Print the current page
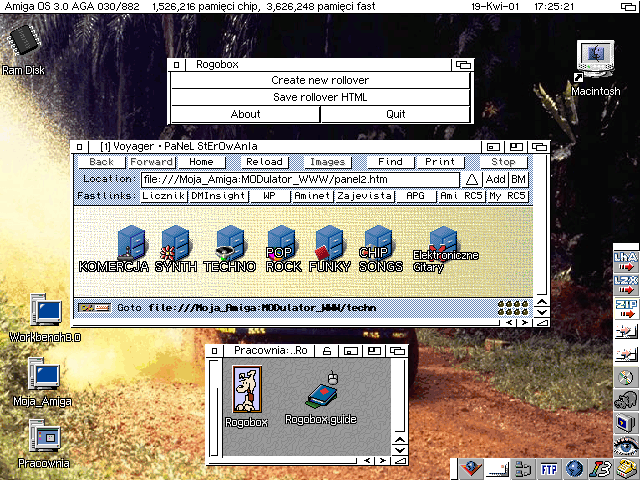The height and width of the screenshot is (480, 640). pyautogui.click(x=440, y=162)
